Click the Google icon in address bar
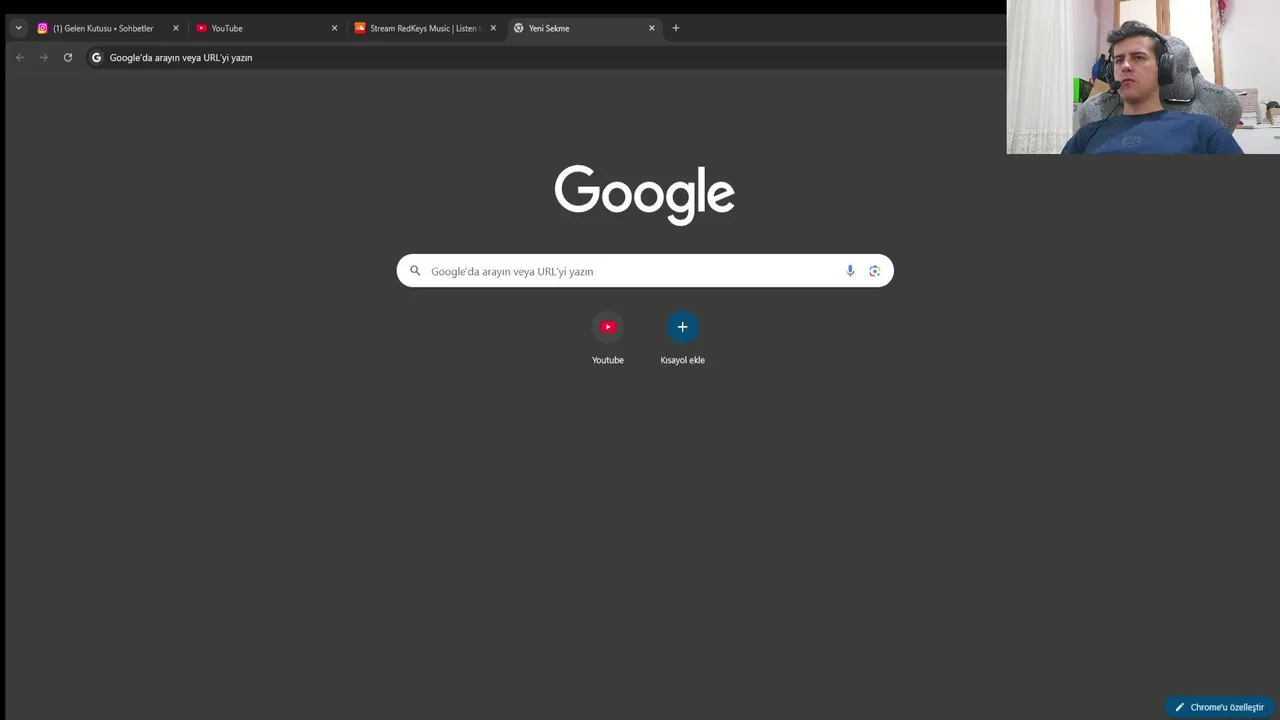Screen dimensions: 1280x720 click(97, 58)
